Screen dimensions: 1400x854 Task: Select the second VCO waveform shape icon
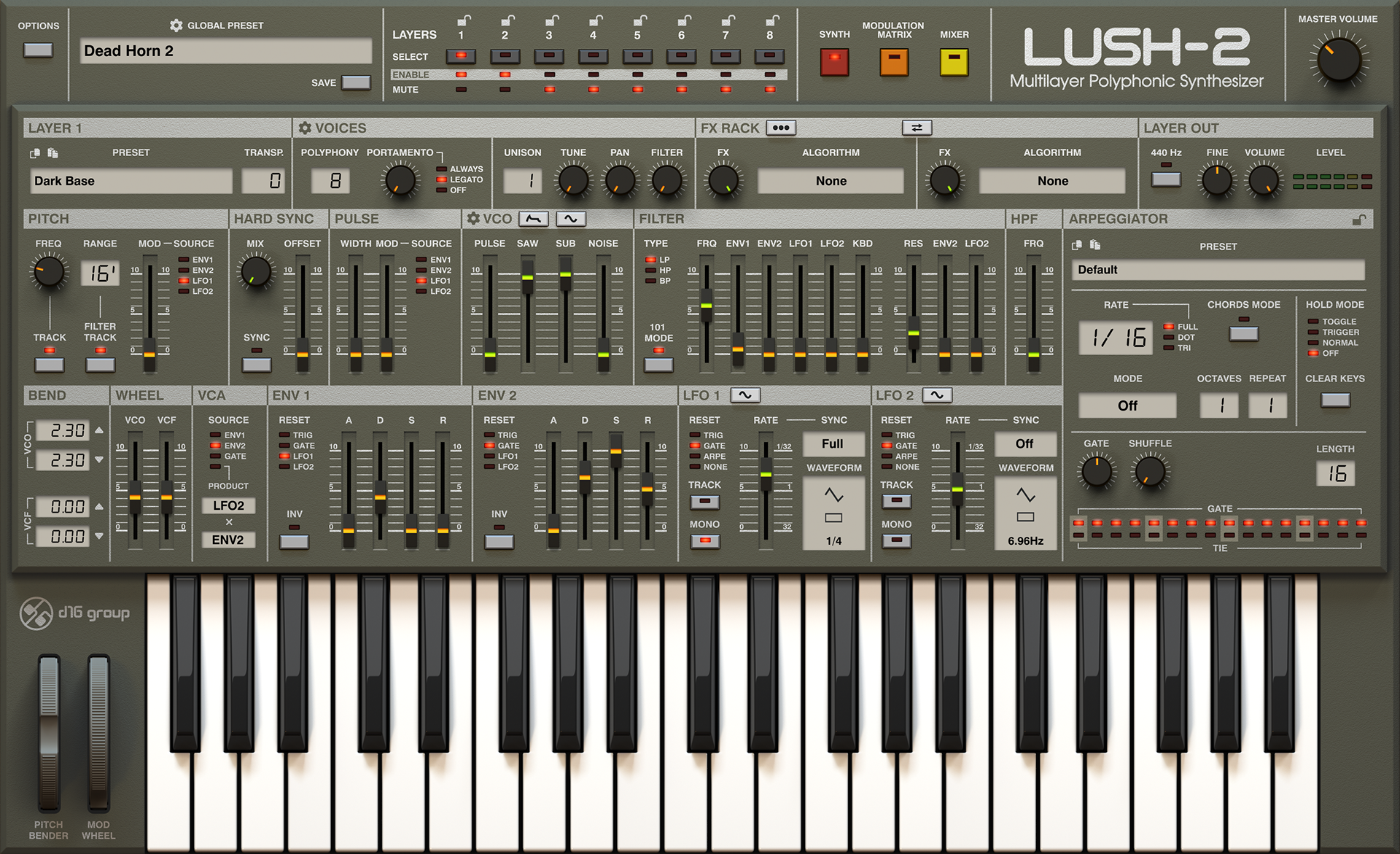pyautogui.click(x=571, y=219)
